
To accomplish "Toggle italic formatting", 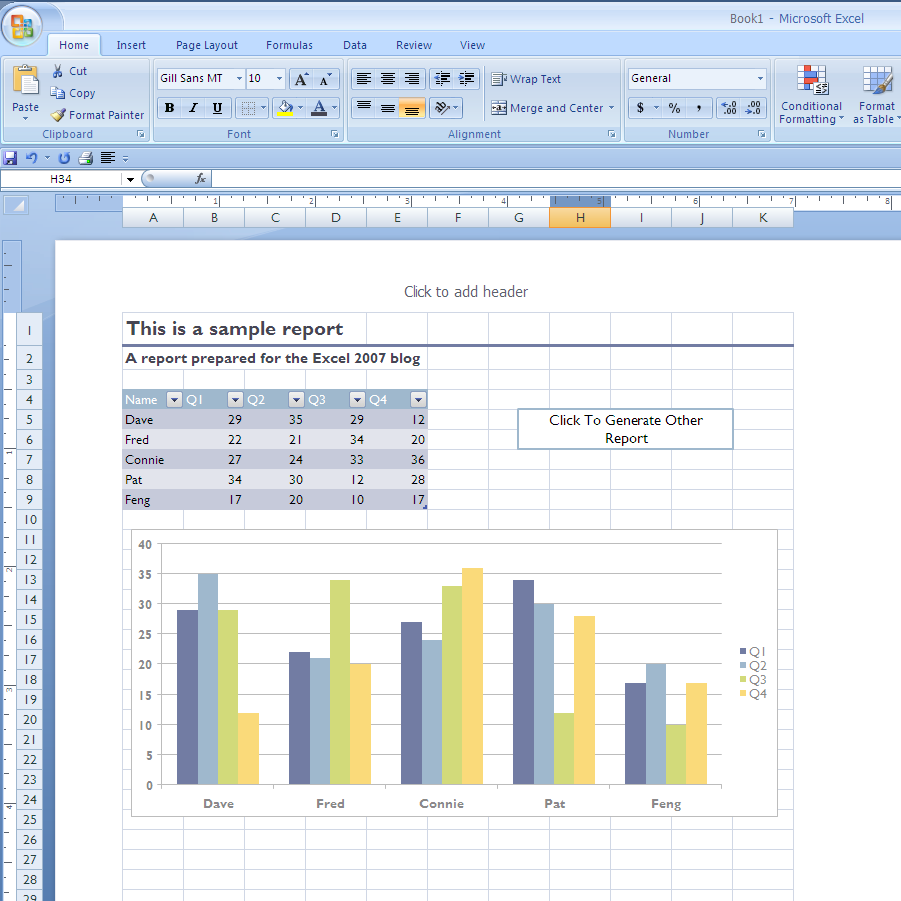I will click(193, 108).
